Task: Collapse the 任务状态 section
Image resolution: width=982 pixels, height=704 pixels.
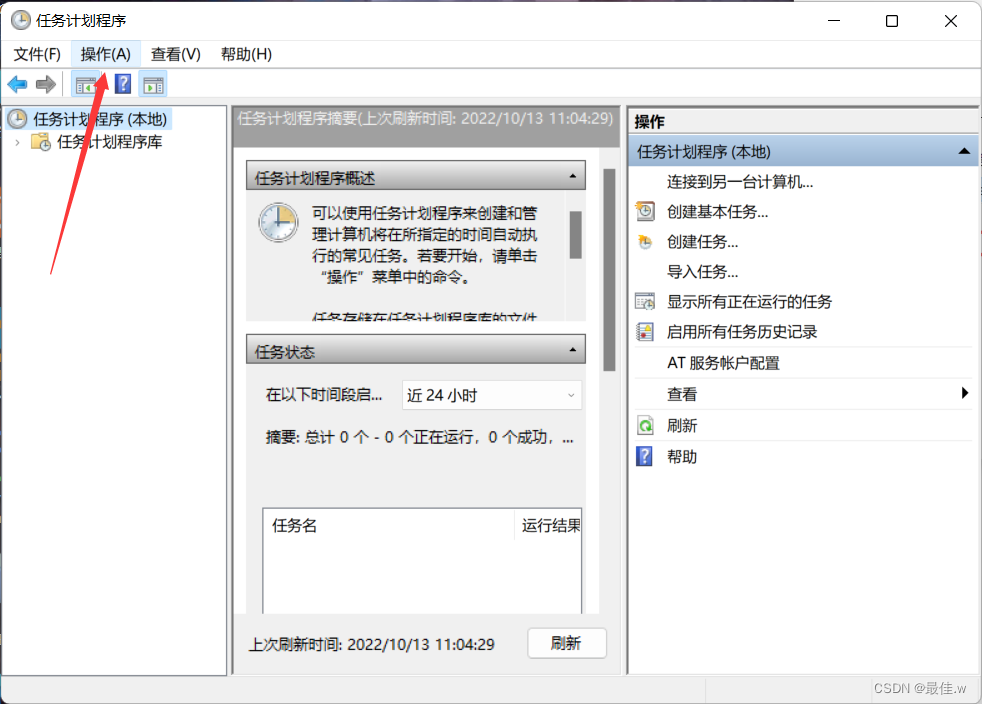Action: pos(572,350)
